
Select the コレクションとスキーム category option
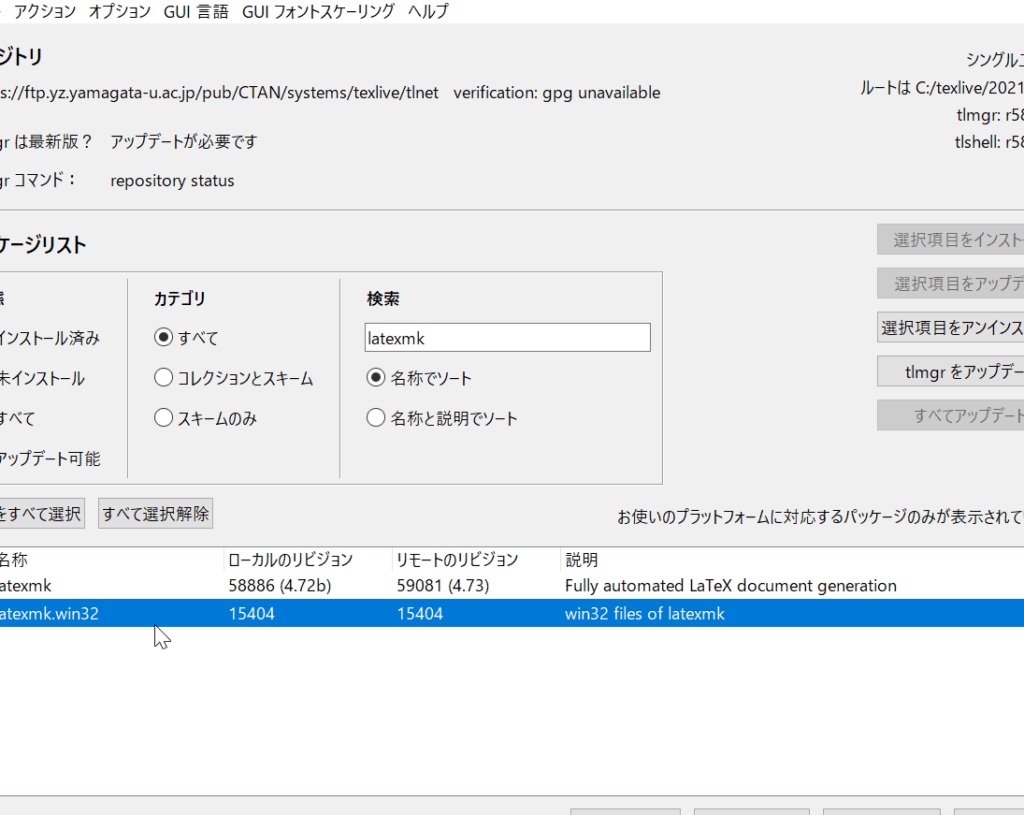[x=164, y=378]
